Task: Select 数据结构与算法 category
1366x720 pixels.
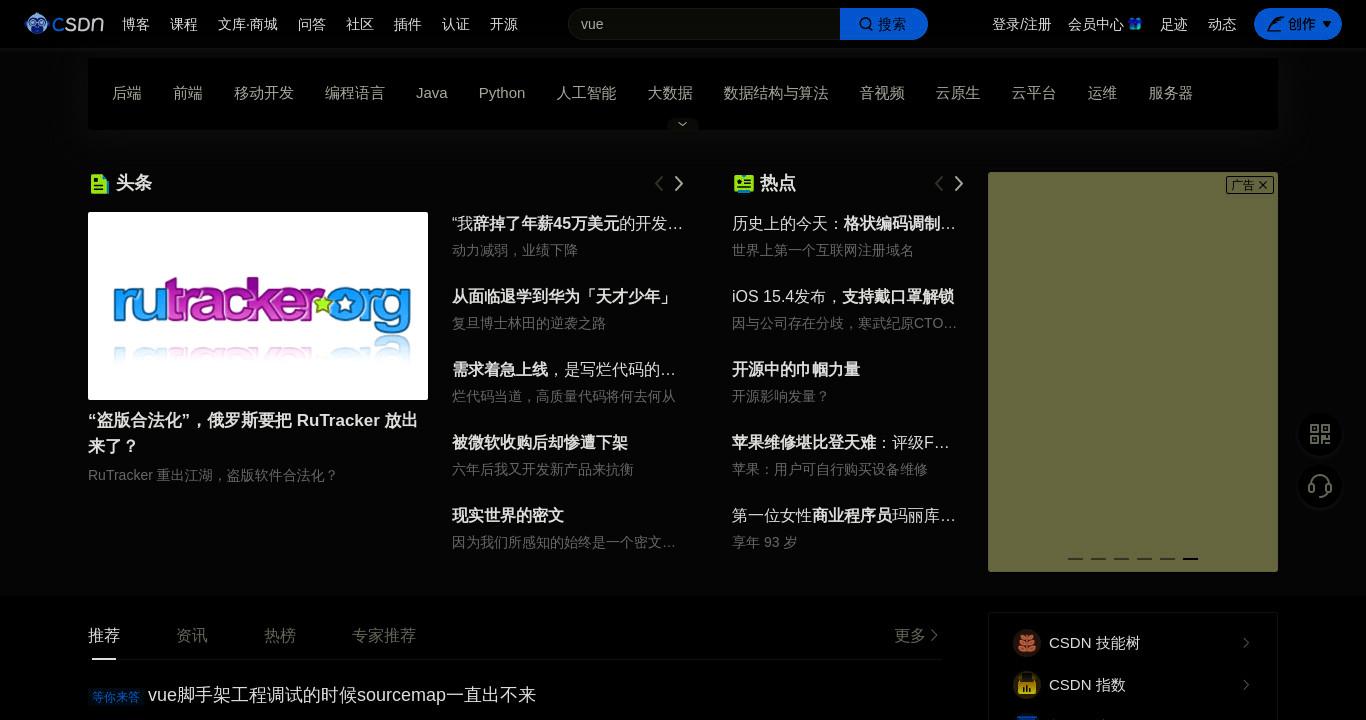Action: 776,93
